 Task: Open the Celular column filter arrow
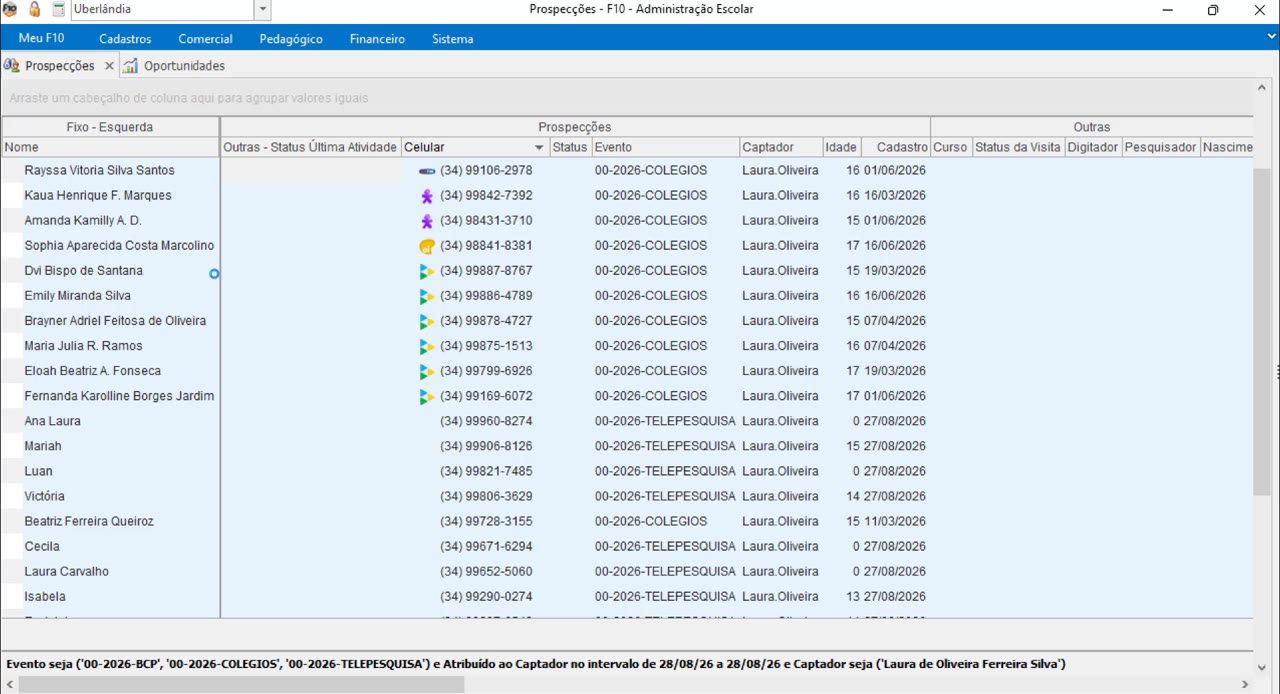[x=540, y=148]
